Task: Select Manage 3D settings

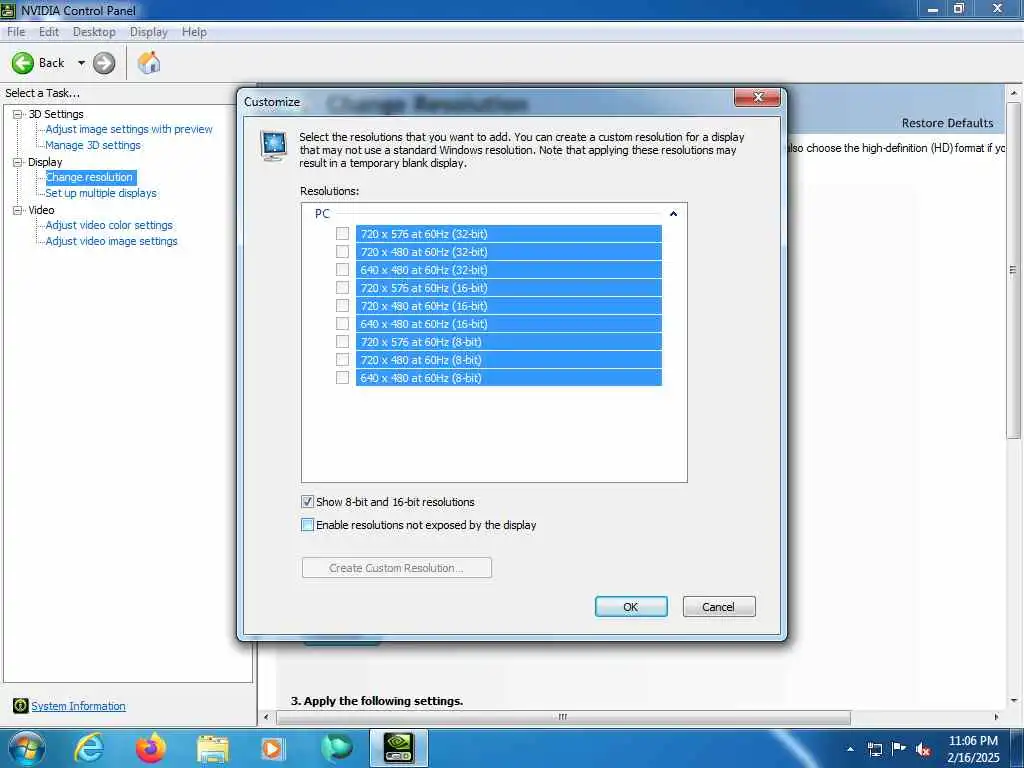Action: 93,145
